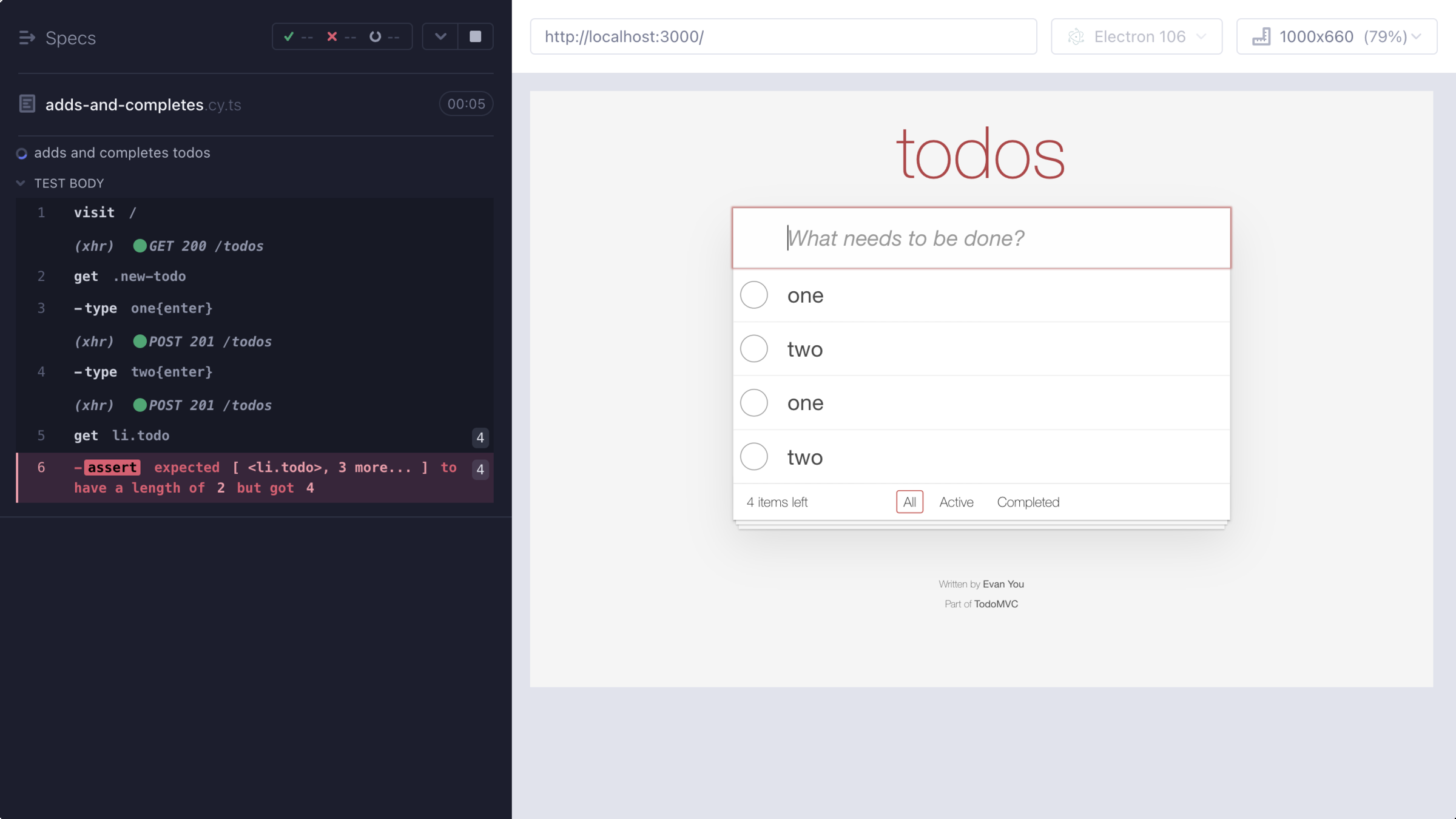
Task: Click the spec file document icon
Action: click(x=27, y=104)
